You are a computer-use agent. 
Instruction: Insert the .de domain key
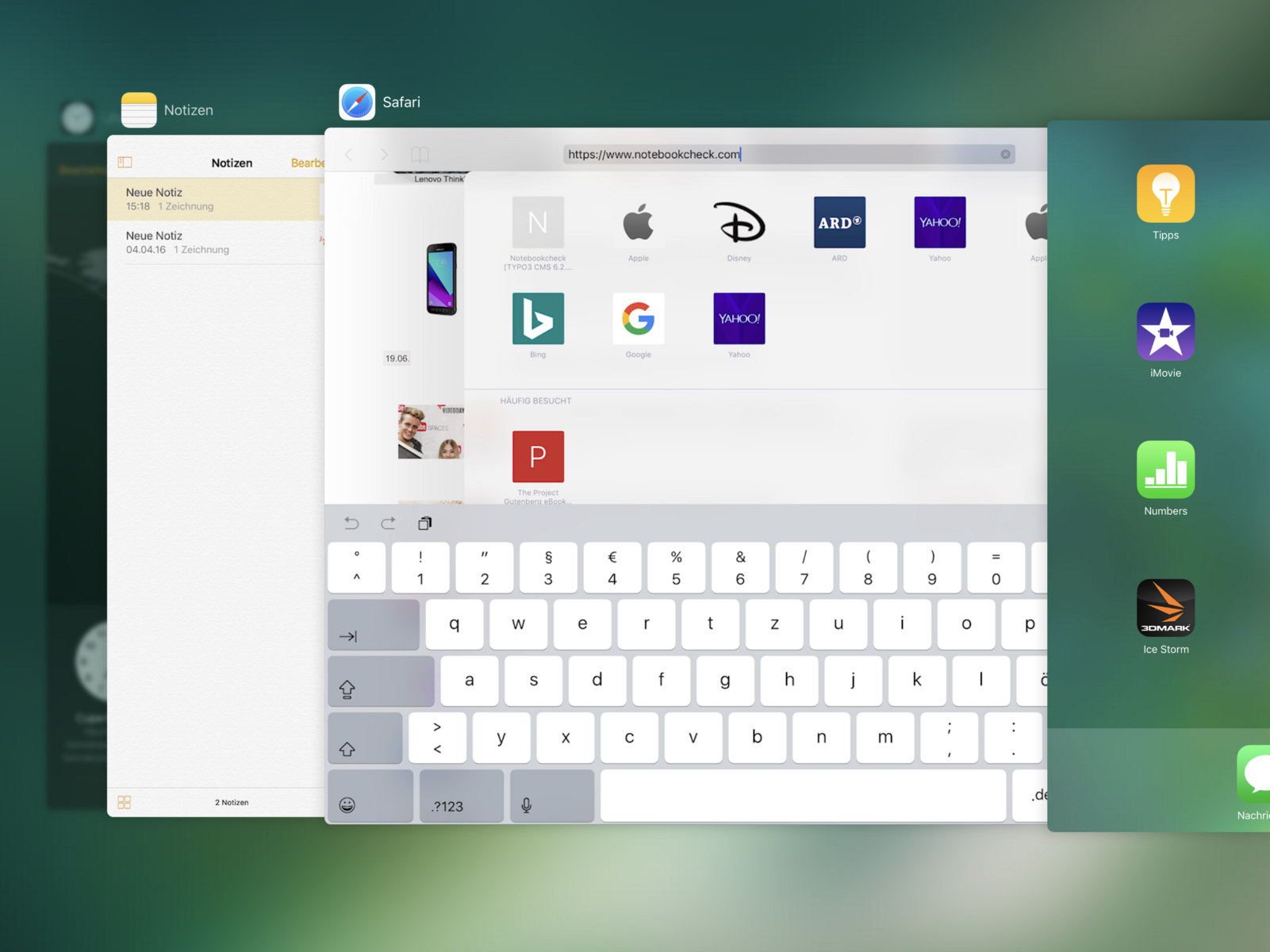pyautogui.click(x=1030, y=796)
